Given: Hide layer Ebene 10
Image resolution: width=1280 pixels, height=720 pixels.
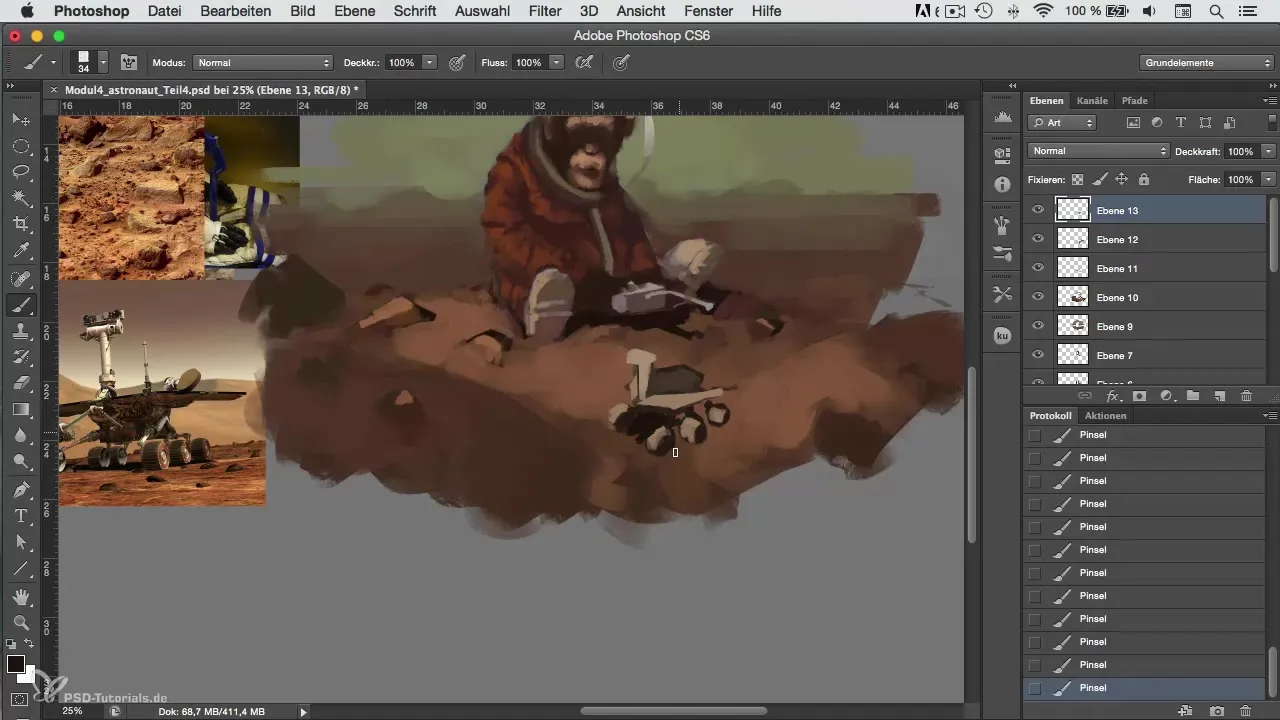Looking at the screenshot, I should coord(1038,297).
